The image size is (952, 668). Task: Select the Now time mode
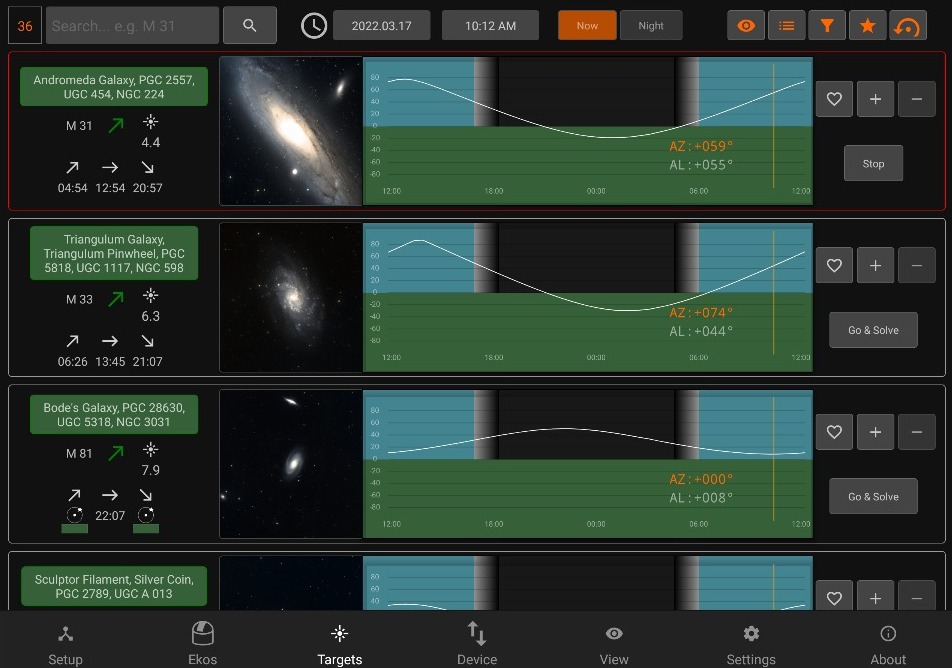(587, 26)
